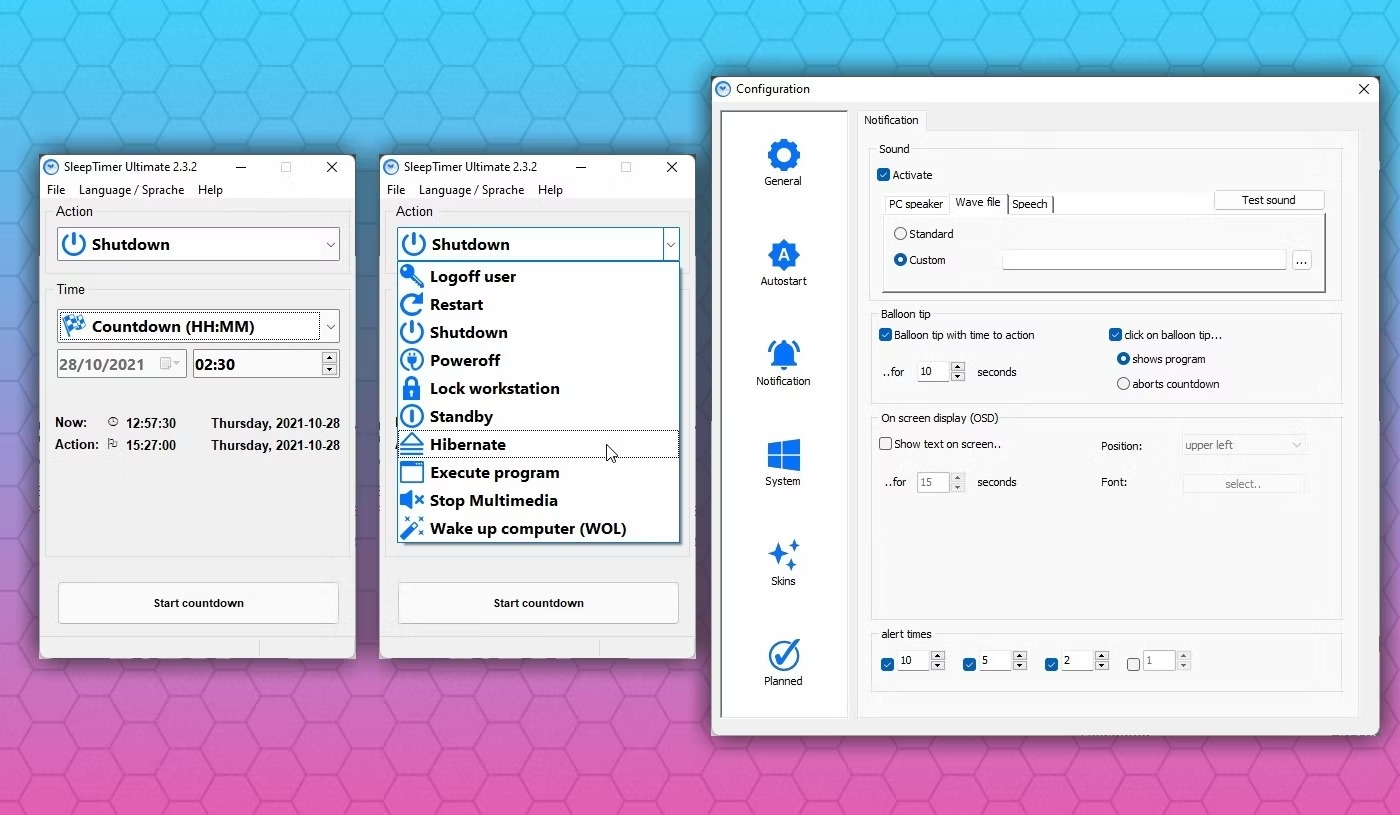1400x815 pixels.
Task: Start countdown in middle window
Action: (538, 603)
